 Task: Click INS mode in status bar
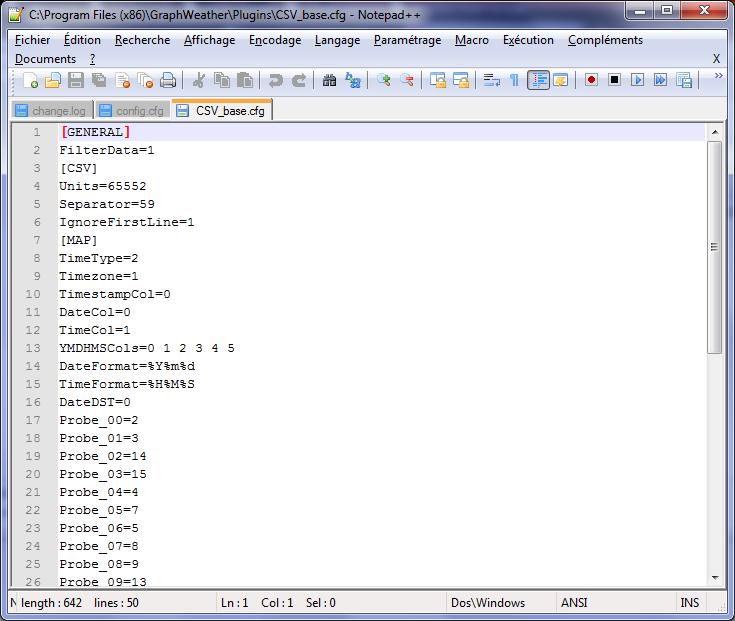[x=690, y=603]
